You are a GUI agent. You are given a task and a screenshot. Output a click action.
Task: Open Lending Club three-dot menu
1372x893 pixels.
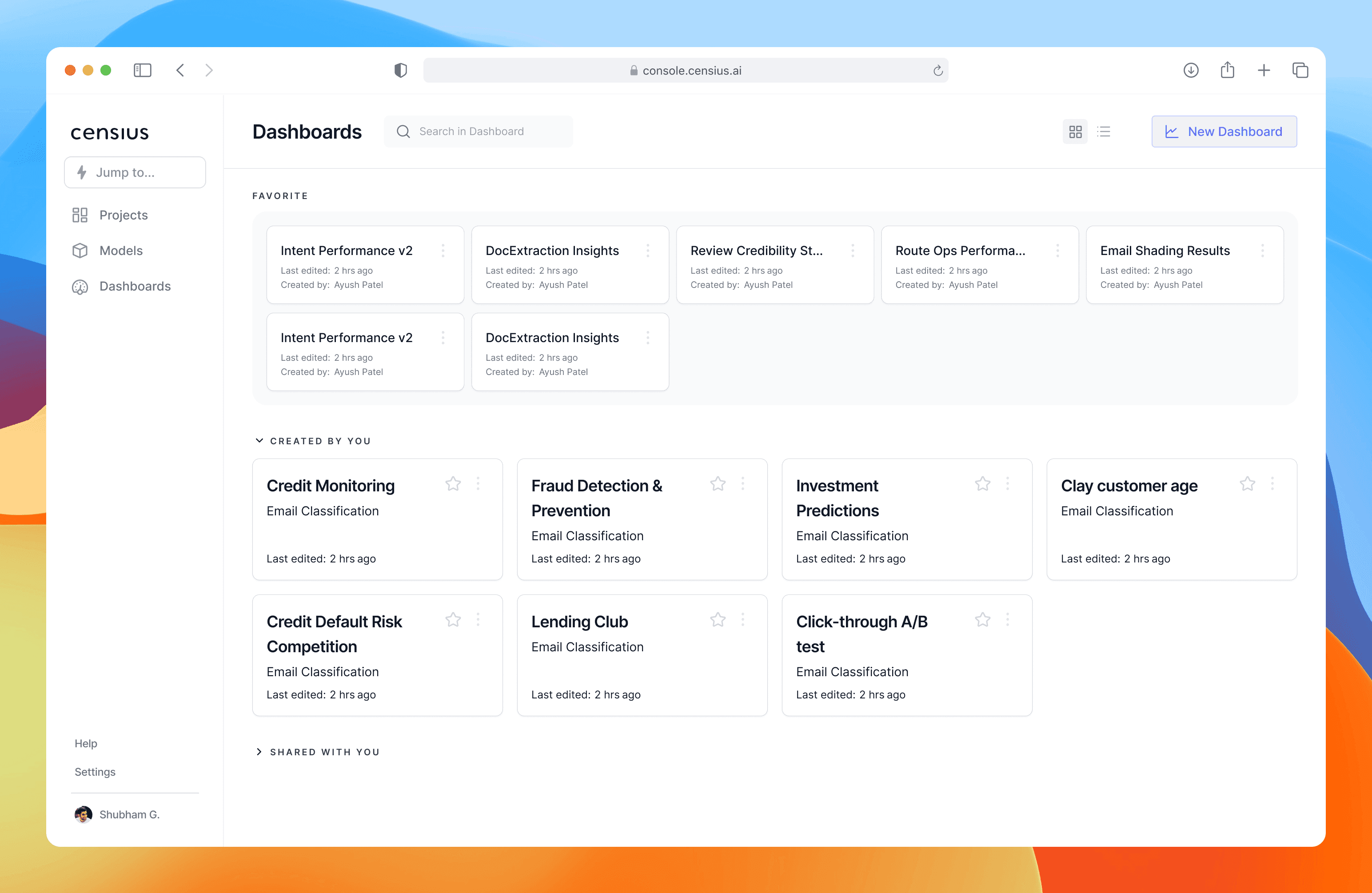[x=743, y=620]
